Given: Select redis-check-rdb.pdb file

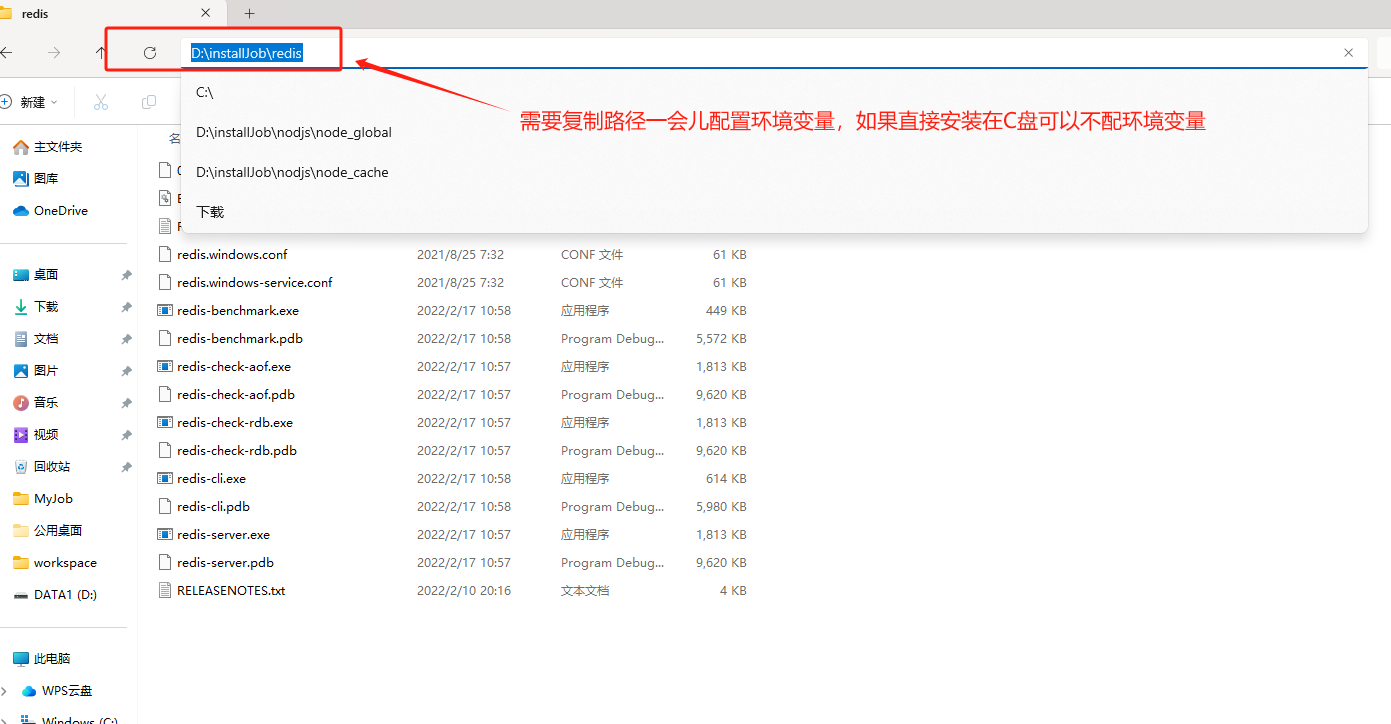Looking at the screenshot, I should [x=237, y=451].
